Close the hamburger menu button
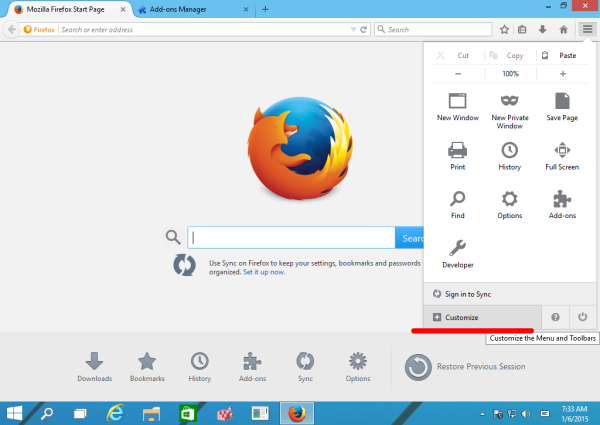 (x=587, y=29)
